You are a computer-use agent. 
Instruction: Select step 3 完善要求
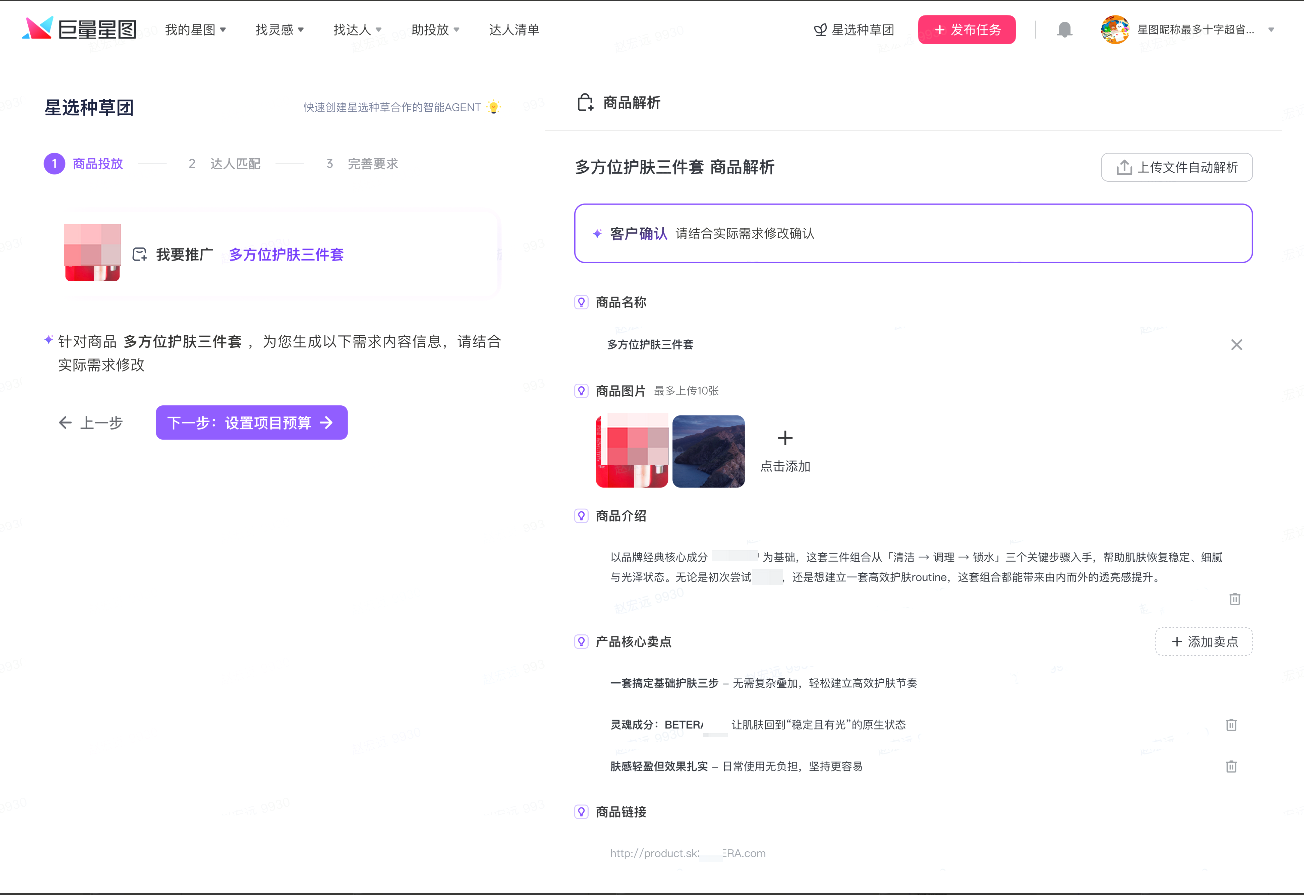pos(361,164)
